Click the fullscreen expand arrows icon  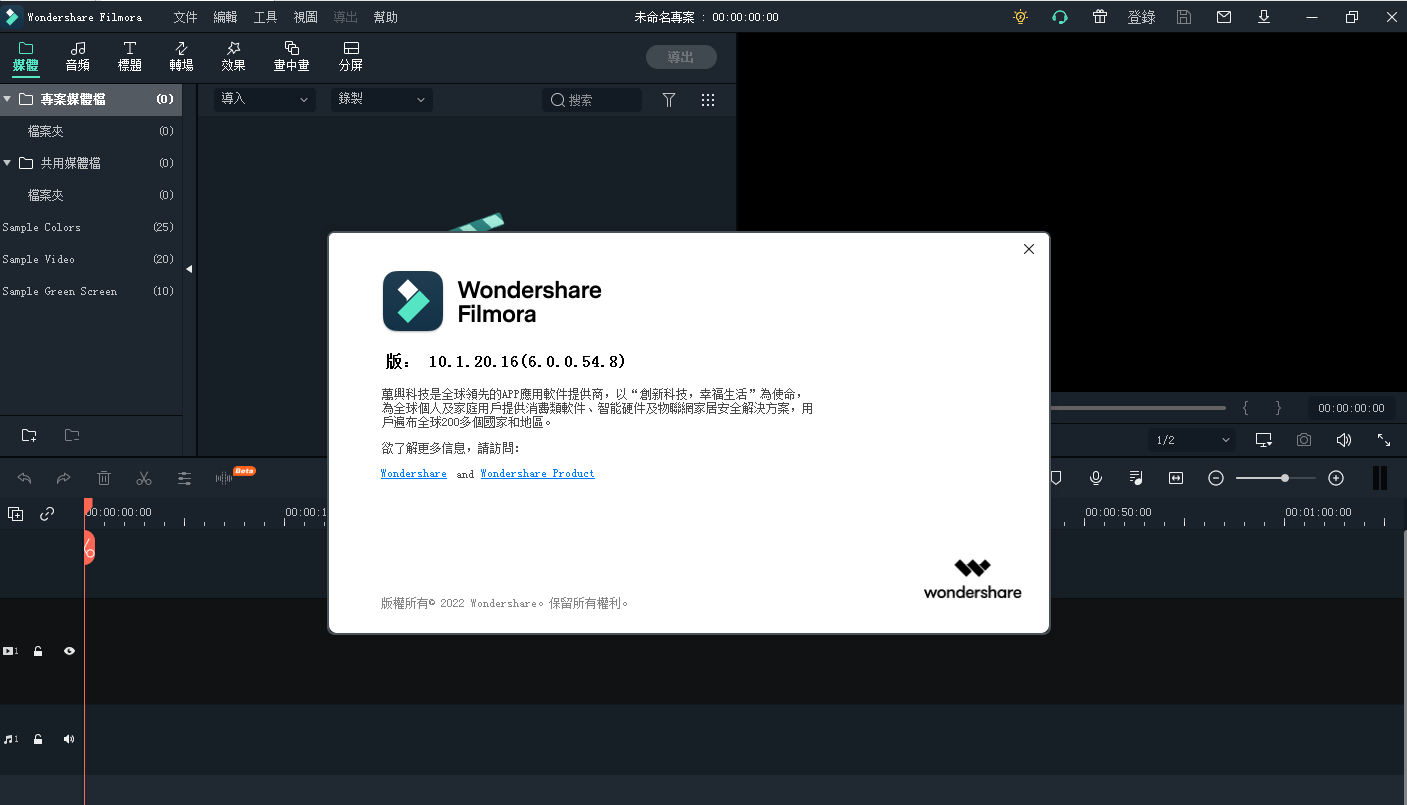pyautogui.click(x=1384, y=440)
